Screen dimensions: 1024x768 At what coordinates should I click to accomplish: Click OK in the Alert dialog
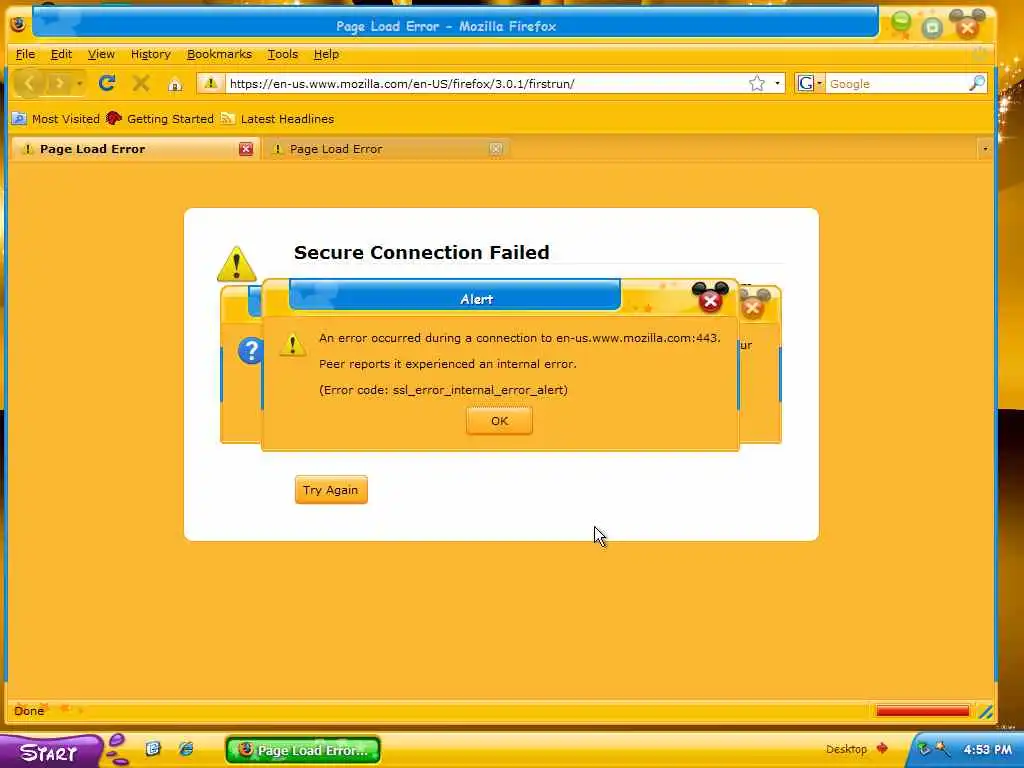pyautogui.click(x=499, y=421)
